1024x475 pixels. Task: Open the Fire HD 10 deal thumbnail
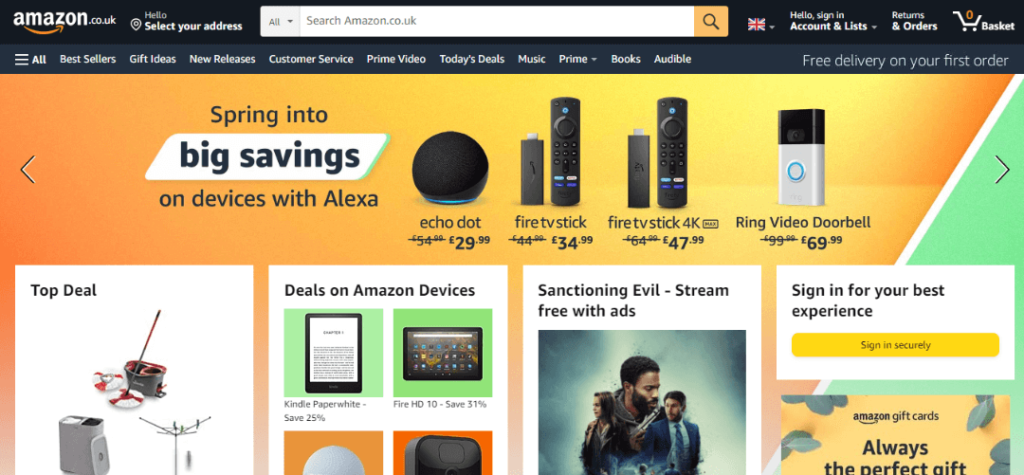point(443,353)
